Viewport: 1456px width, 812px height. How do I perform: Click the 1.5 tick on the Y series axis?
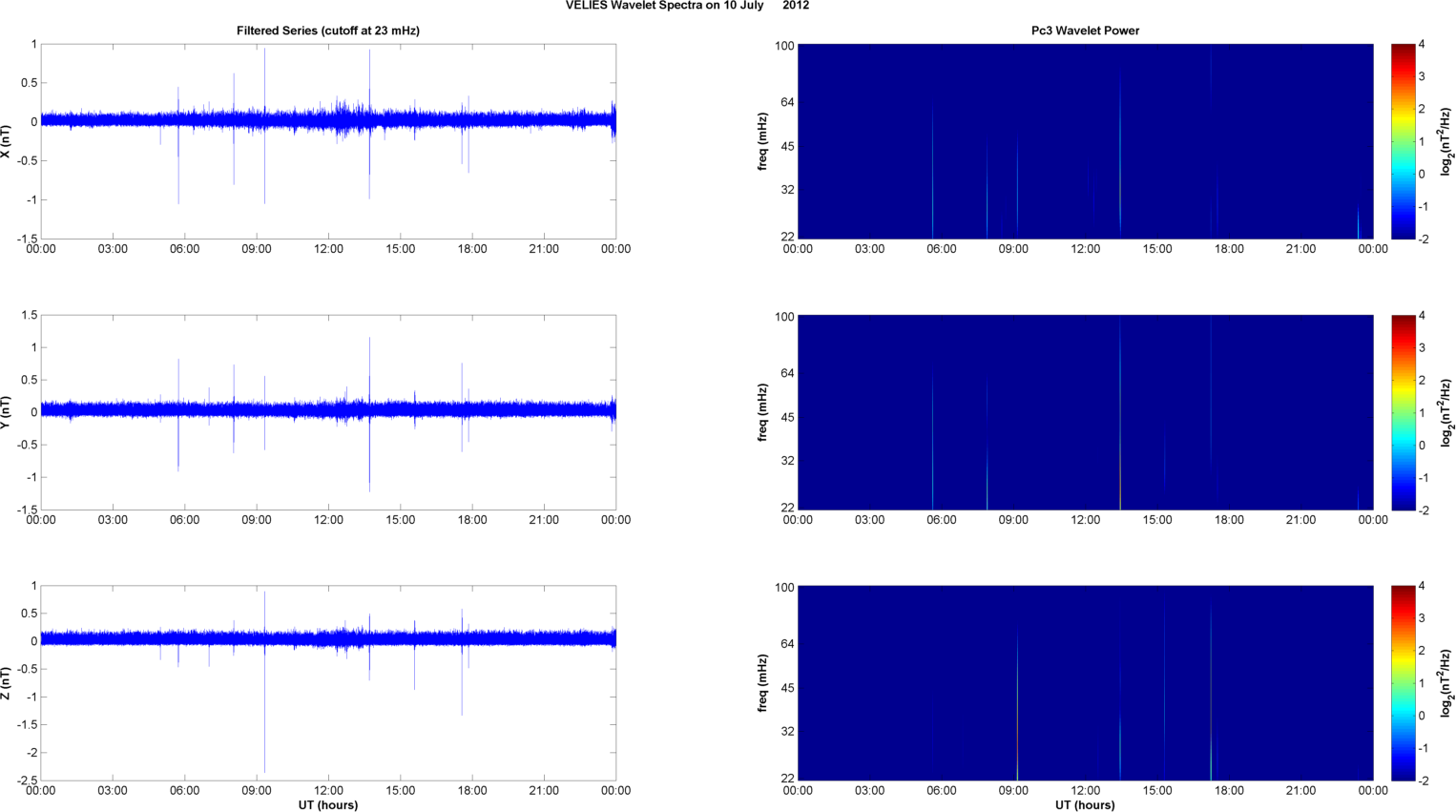pyautogui.click(x=29, y=315)
